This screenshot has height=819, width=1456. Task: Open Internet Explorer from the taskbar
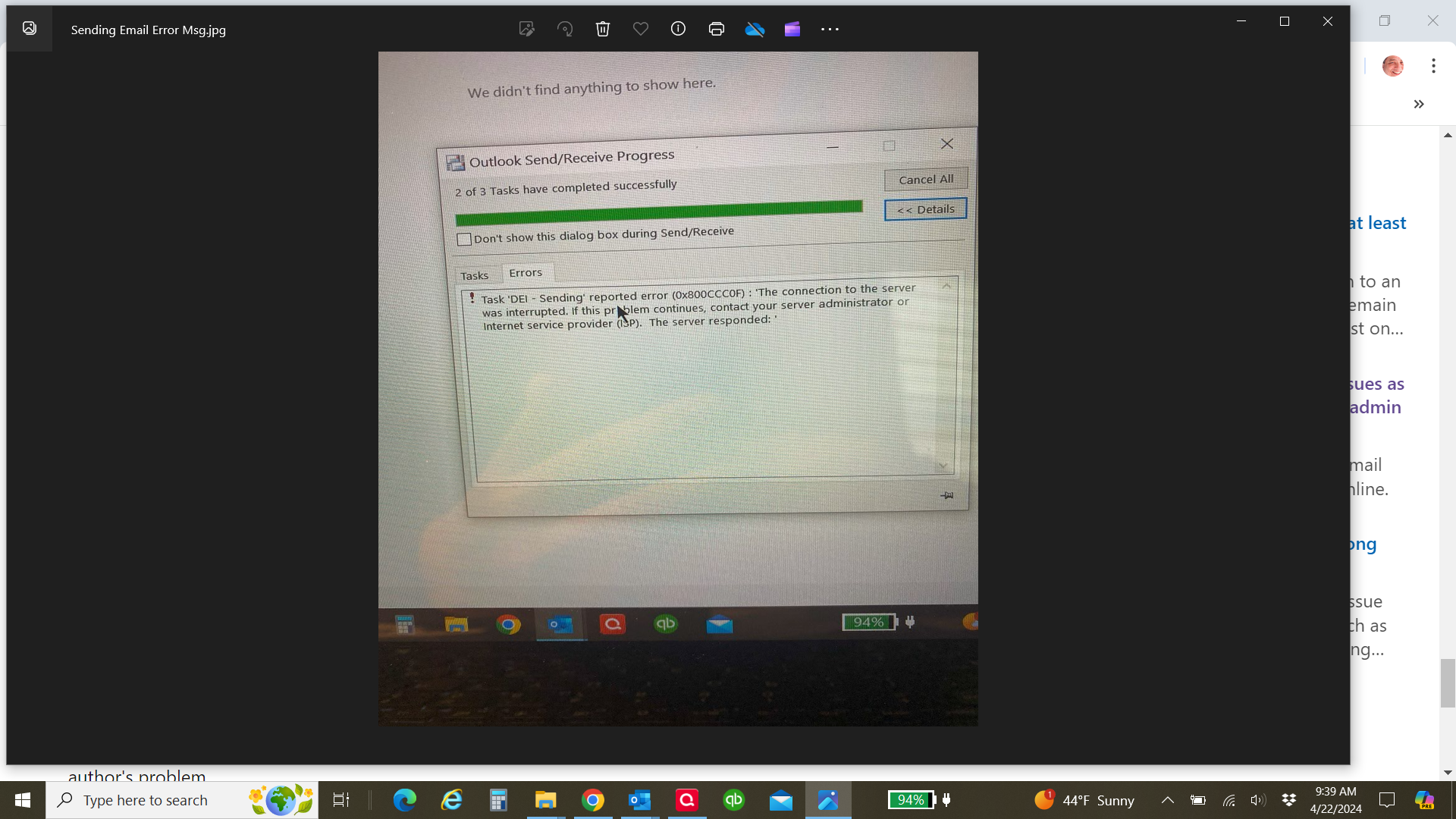452,800
